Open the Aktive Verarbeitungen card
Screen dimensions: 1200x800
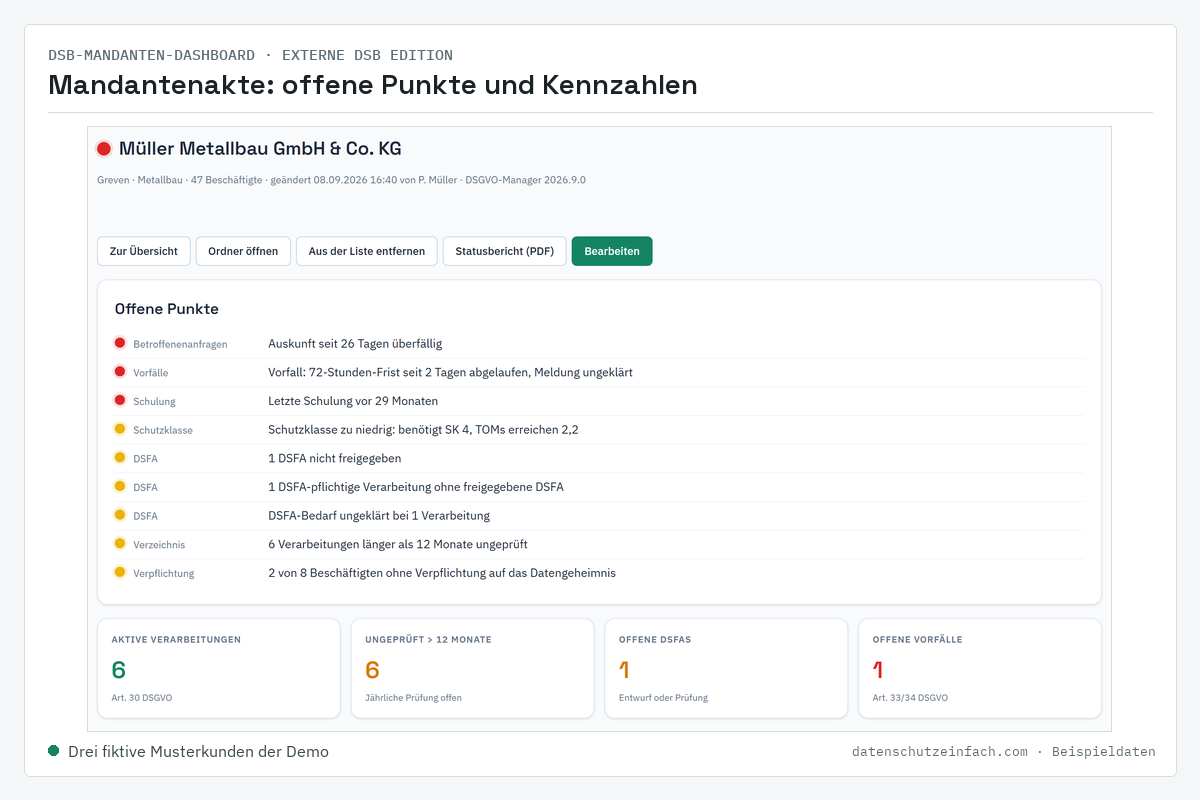click(219, 668)
